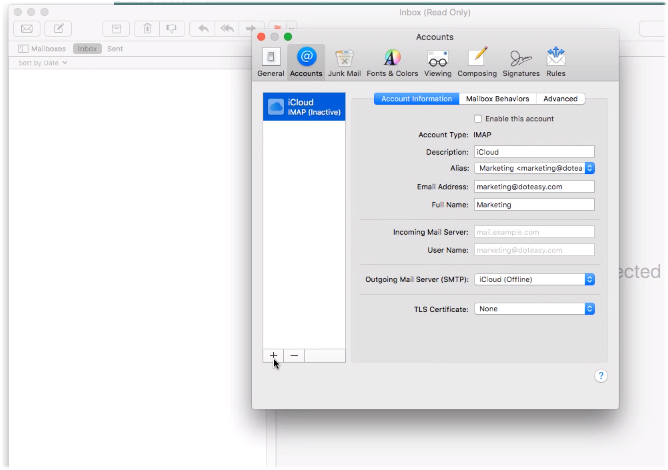Click the add account plus button
This screenshot has height=470, width=668.
[273, 355]
